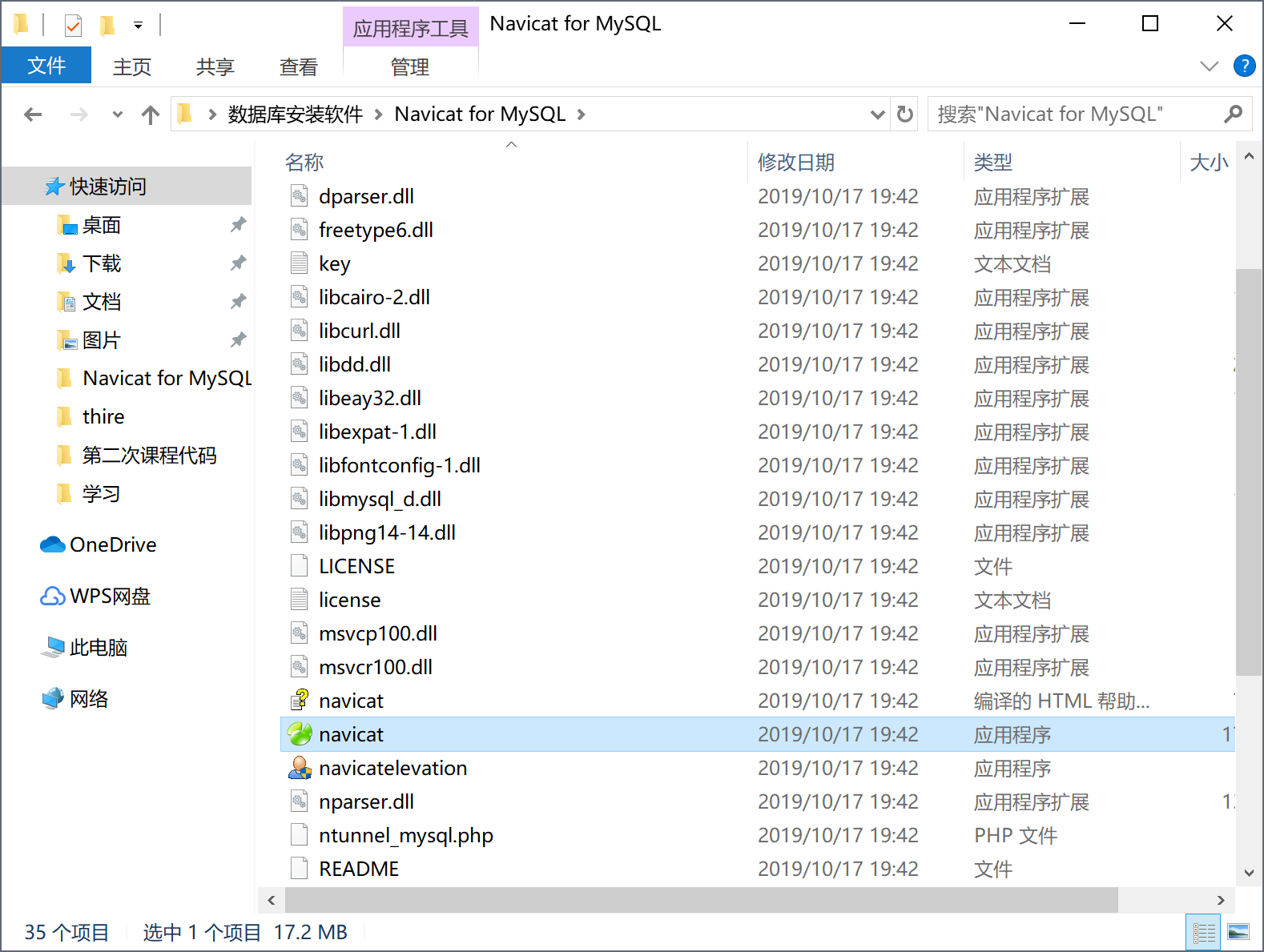
Task: Click Navicat for MySQL breadcrumb segment
Action: tap(480, 114)
